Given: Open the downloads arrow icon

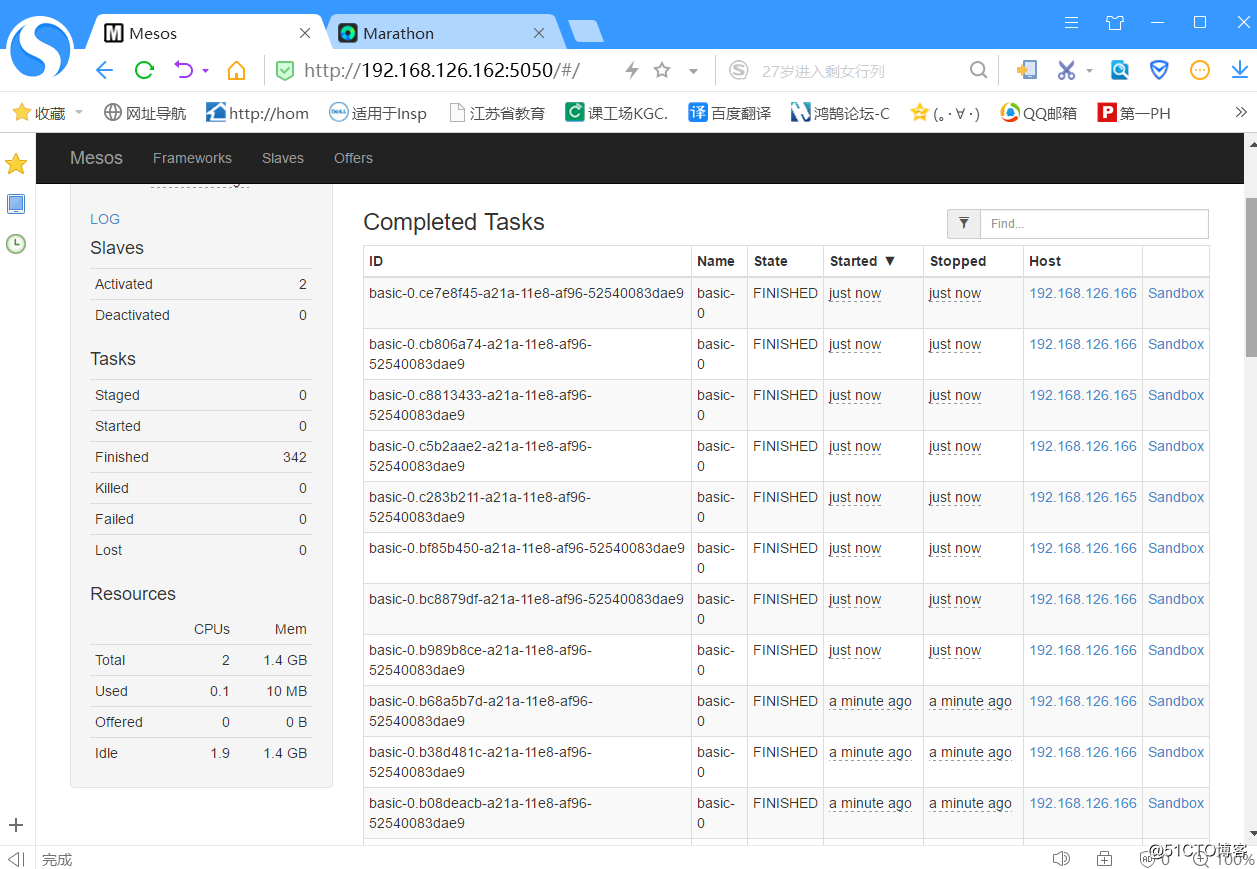Looking at the screenshot, I should pos(1240,70).
